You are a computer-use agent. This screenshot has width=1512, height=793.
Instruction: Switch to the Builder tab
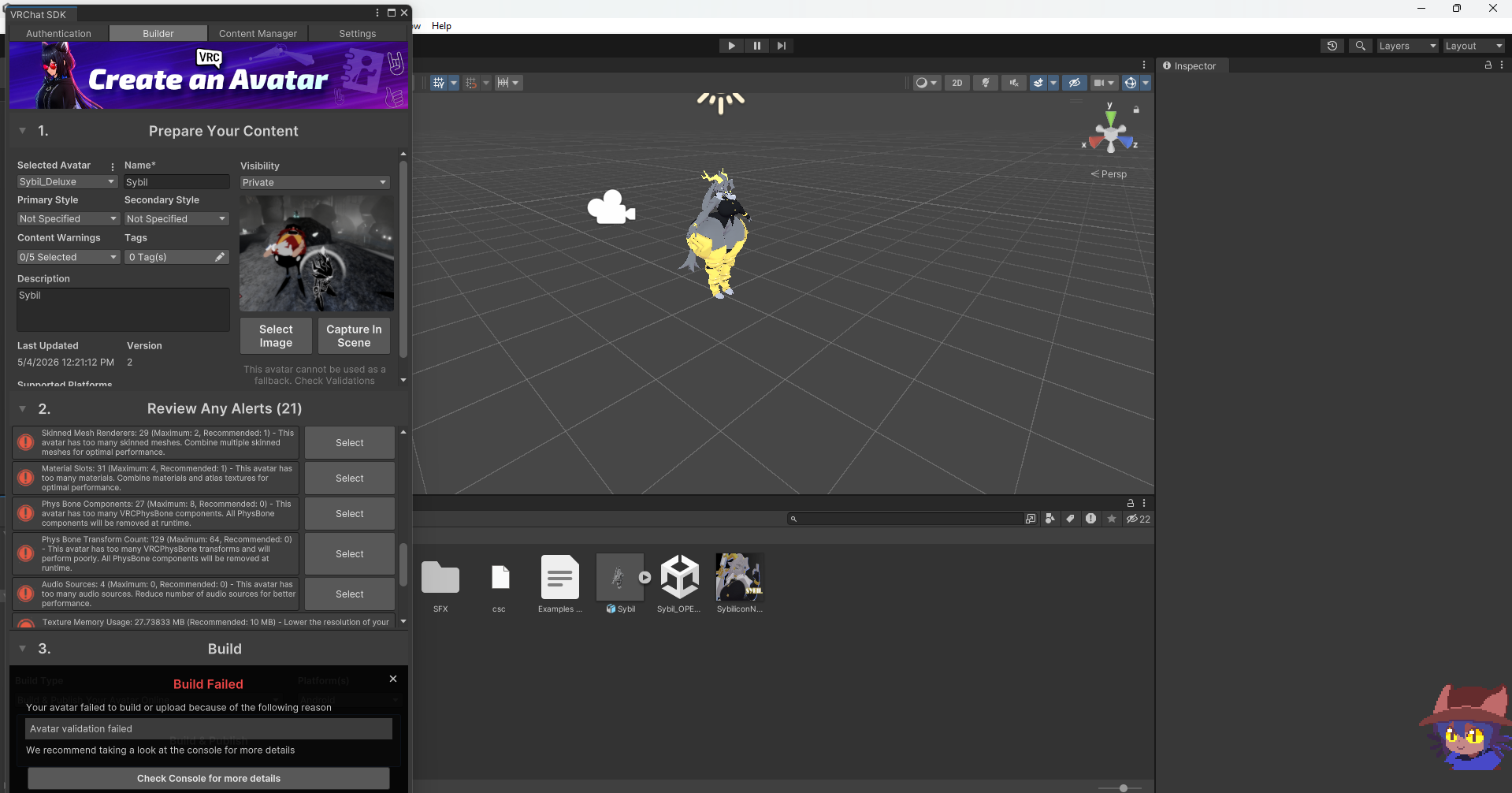pyautogui.click(x=158, y=34)
